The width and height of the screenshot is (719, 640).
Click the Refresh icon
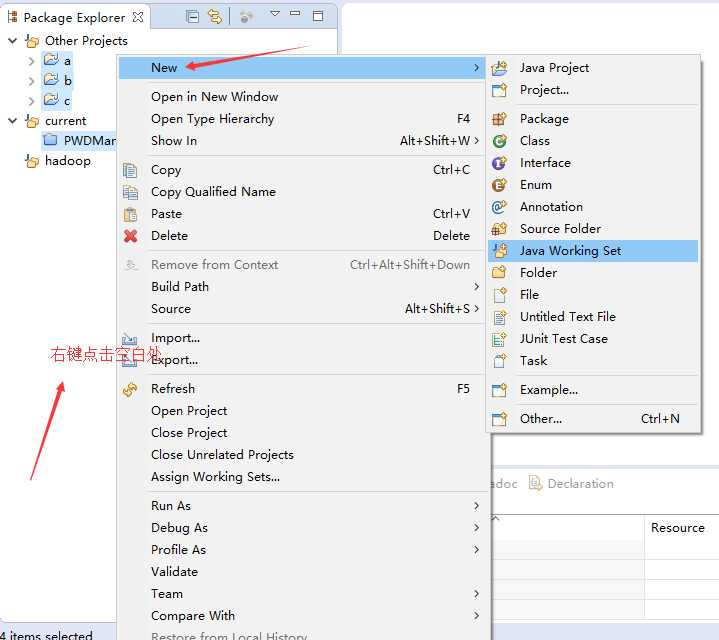click(130, 390)
